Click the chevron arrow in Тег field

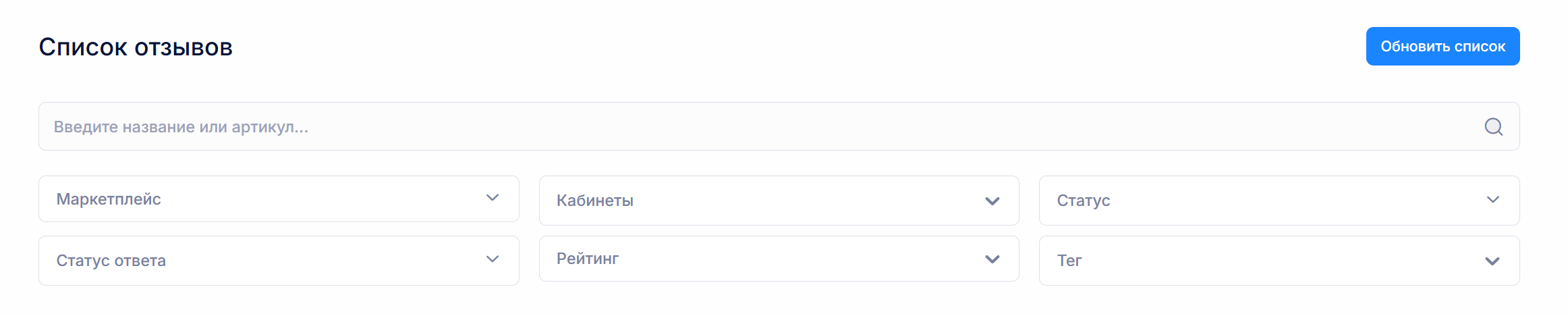(x=1492, y=261)
